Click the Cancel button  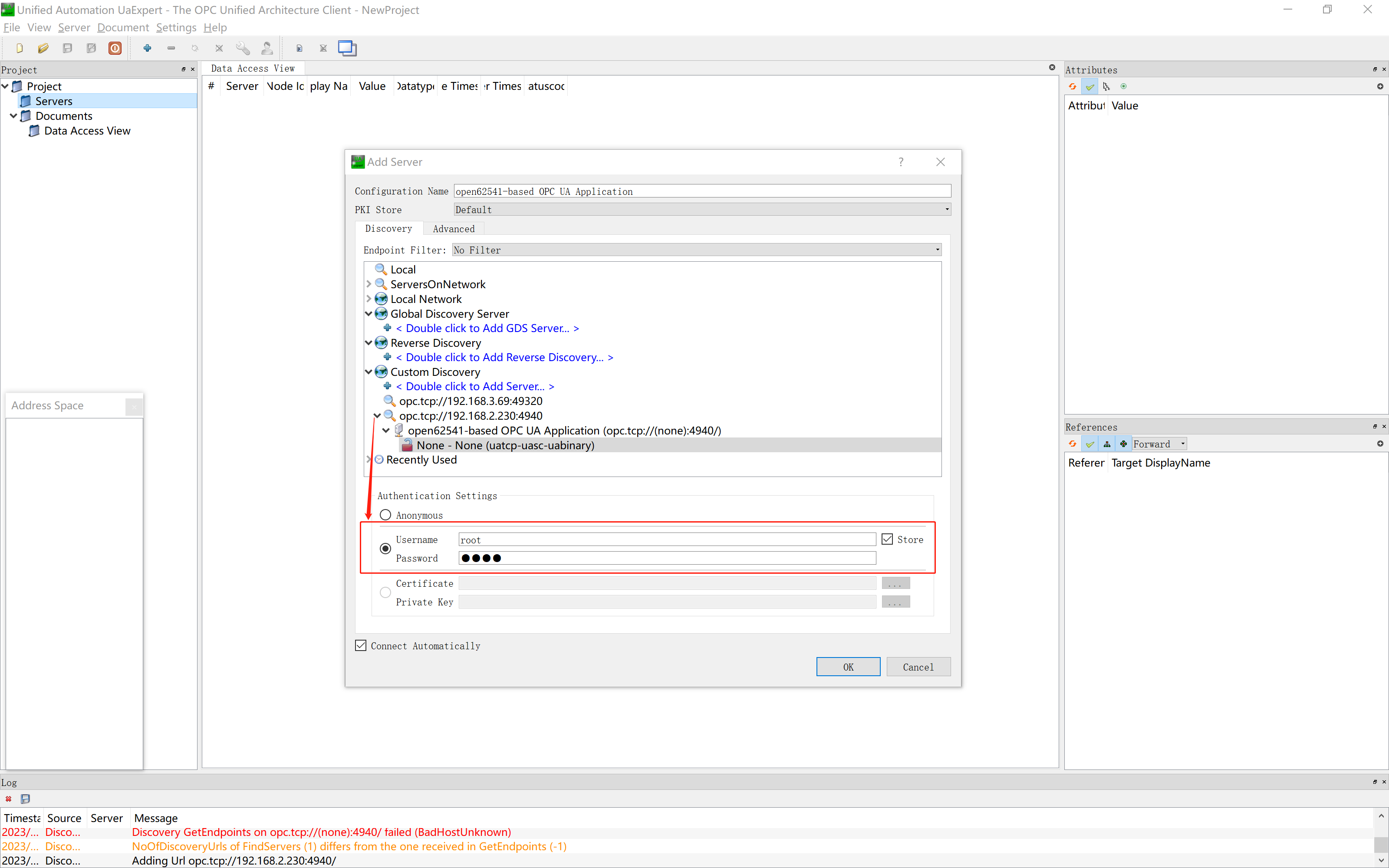[918, 667]
